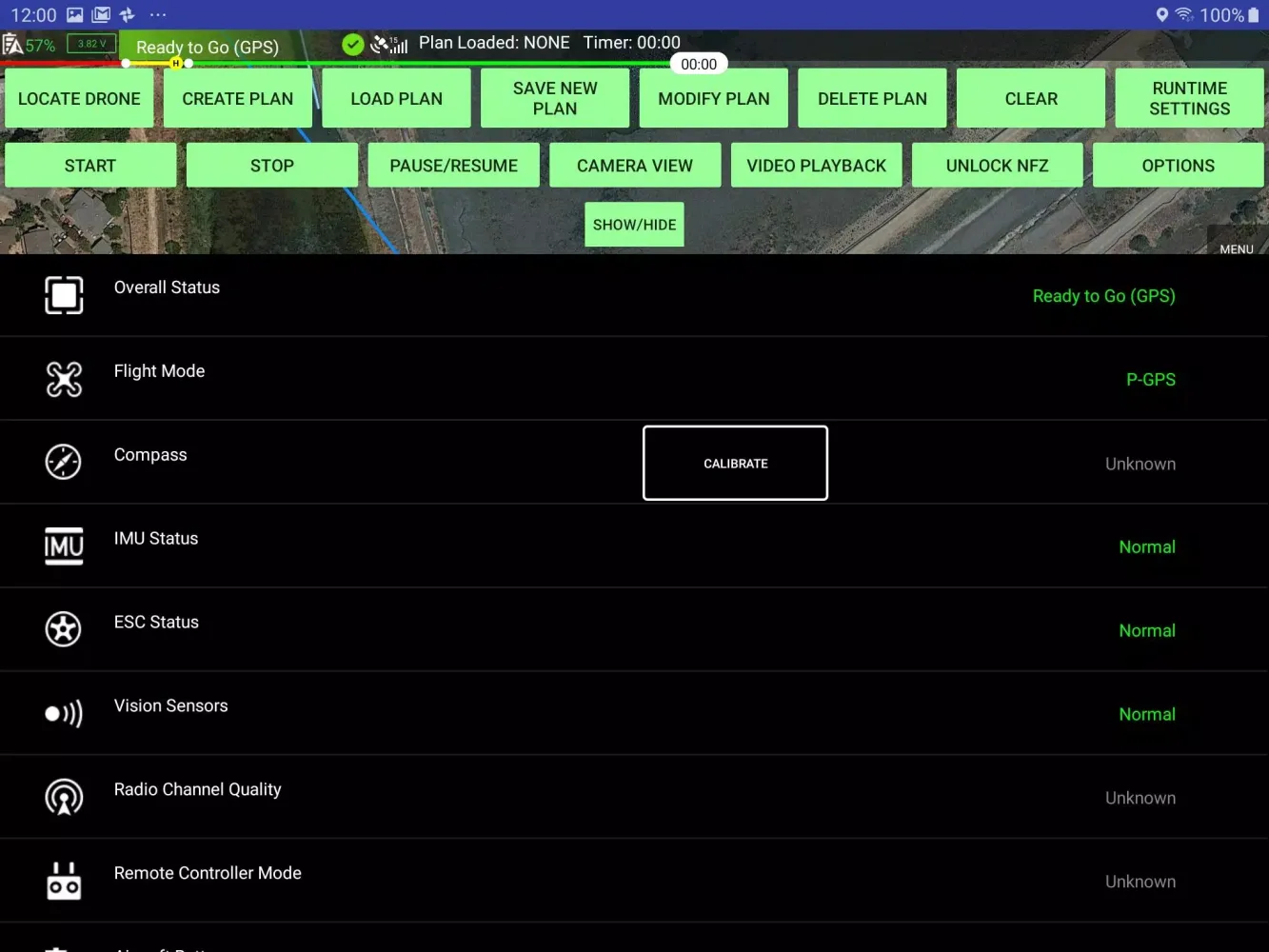Tap the IMU Status icon
This screenshot has height=952, width=1269.
64,545
